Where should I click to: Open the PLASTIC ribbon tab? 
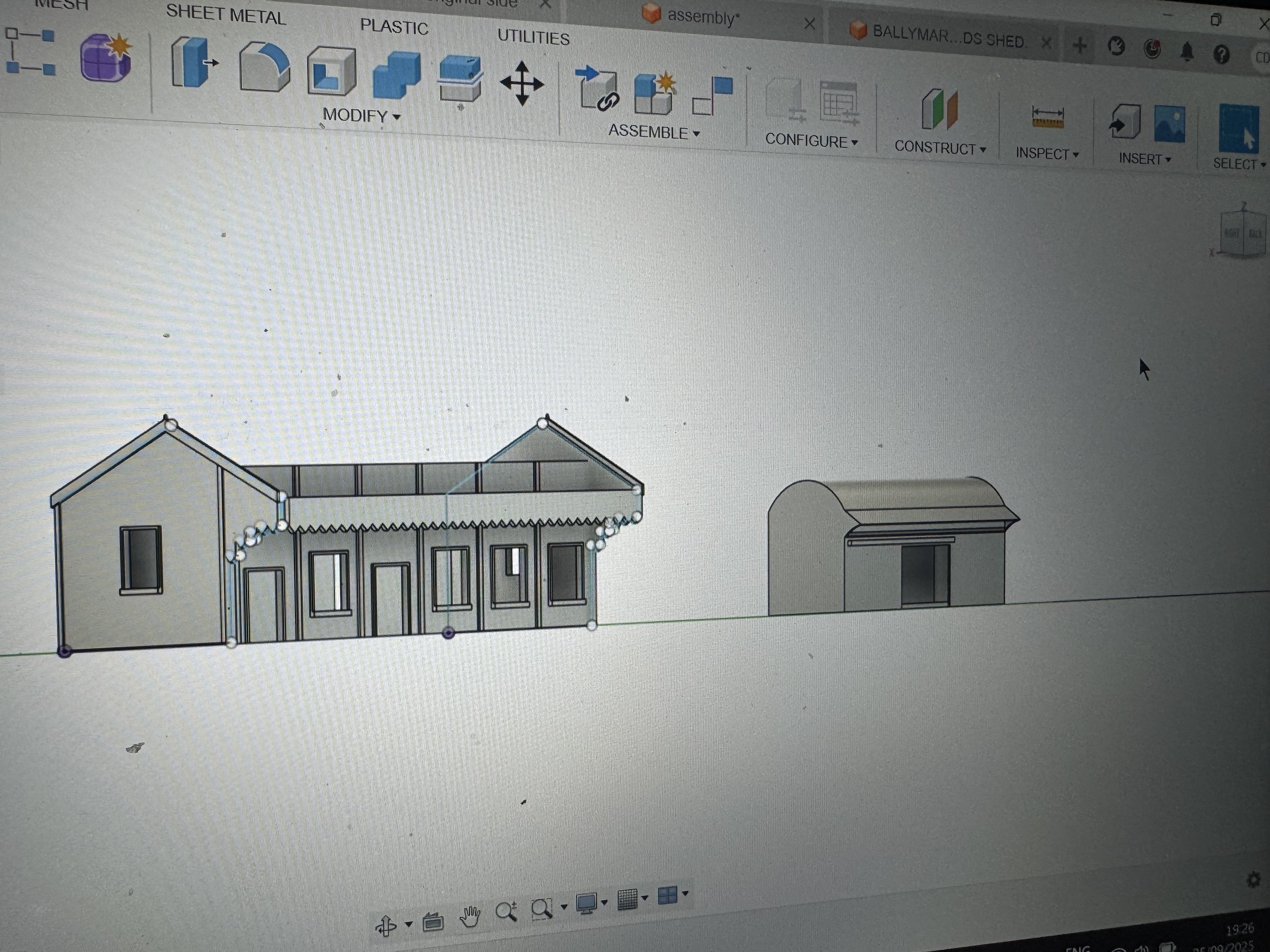click(394, 27)
